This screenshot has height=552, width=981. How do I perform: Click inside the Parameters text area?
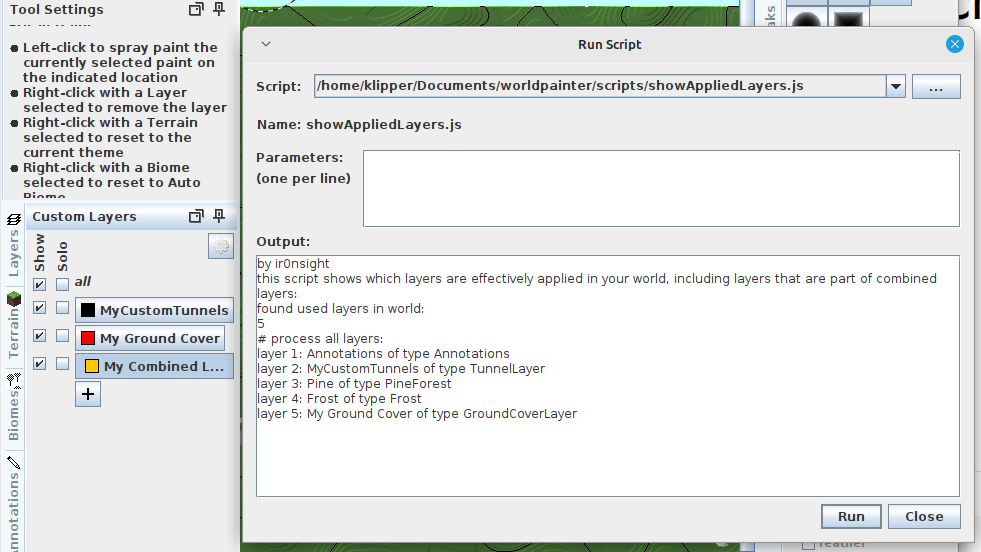pyautogui.click(x=660, y=189)
